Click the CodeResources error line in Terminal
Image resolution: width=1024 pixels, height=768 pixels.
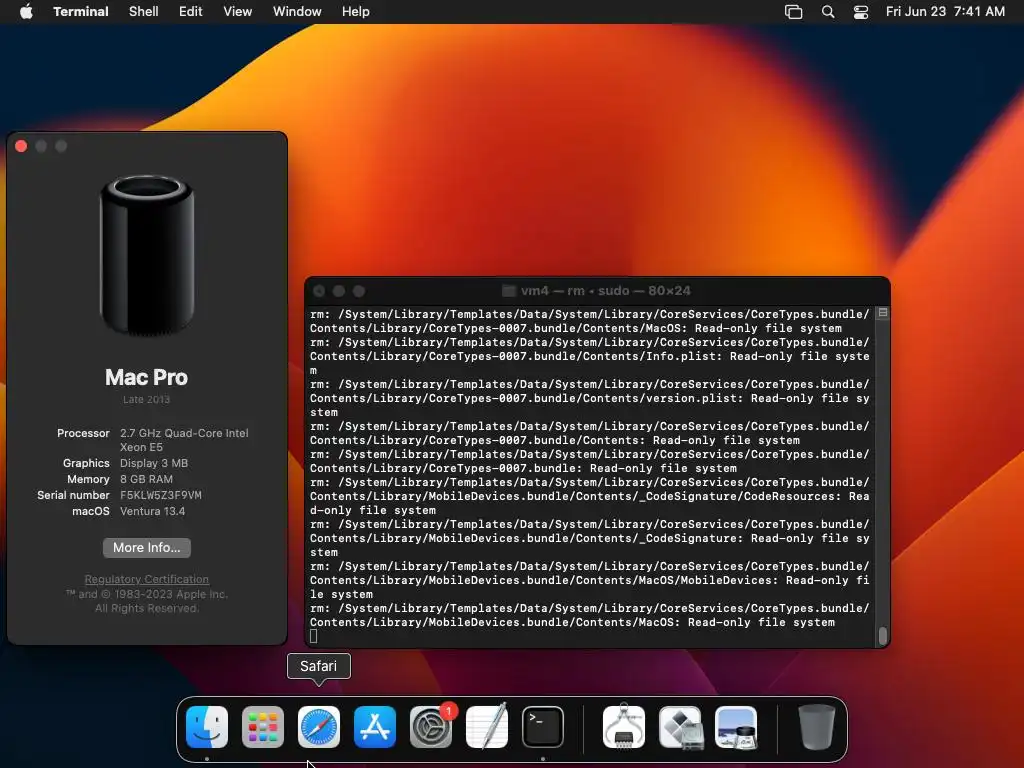click(590, 496)
